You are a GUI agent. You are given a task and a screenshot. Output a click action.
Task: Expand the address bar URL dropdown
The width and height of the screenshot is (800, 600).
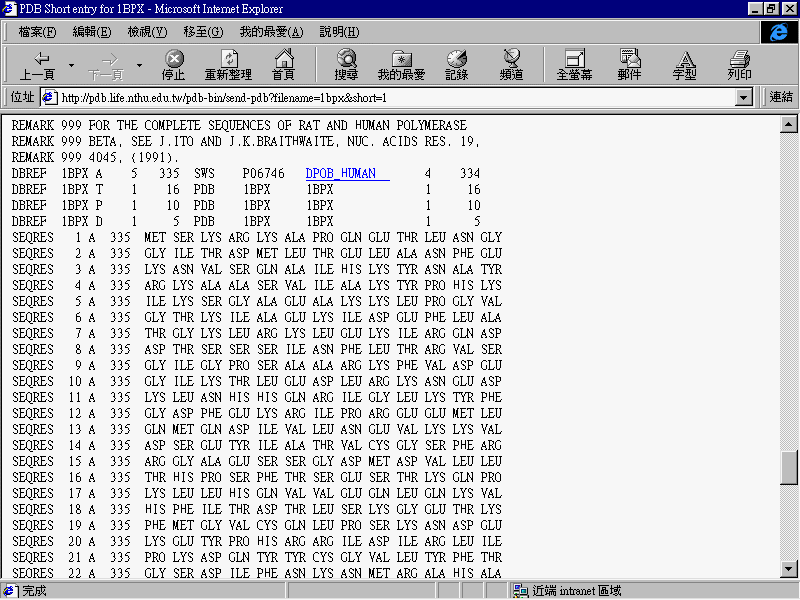coord(743,98)
